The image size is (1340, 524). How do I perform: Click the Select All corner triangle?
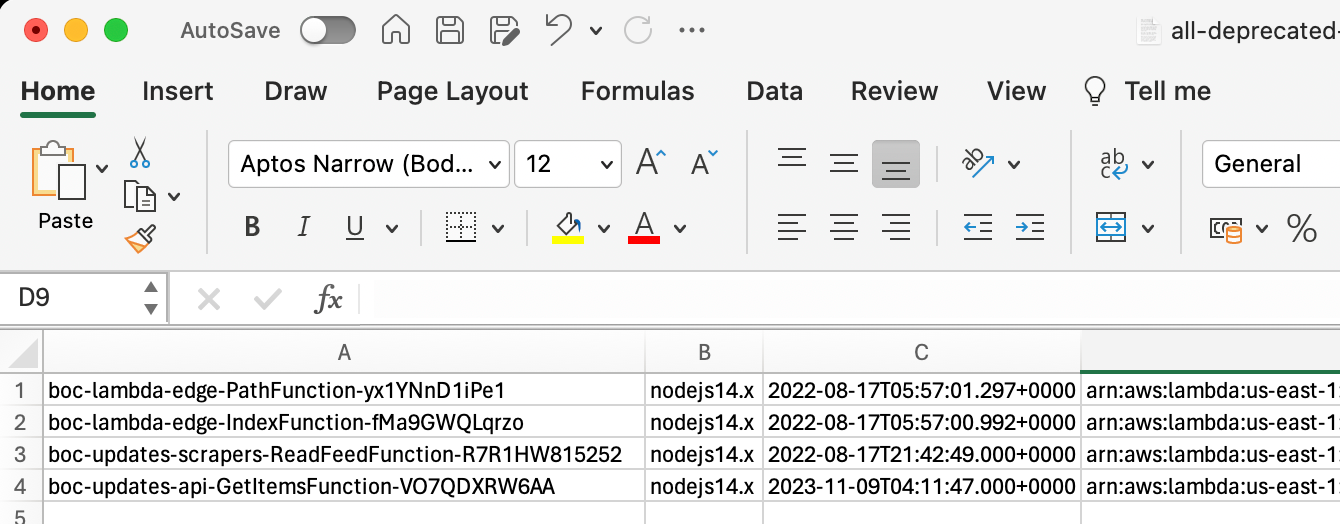coord(23,352)
